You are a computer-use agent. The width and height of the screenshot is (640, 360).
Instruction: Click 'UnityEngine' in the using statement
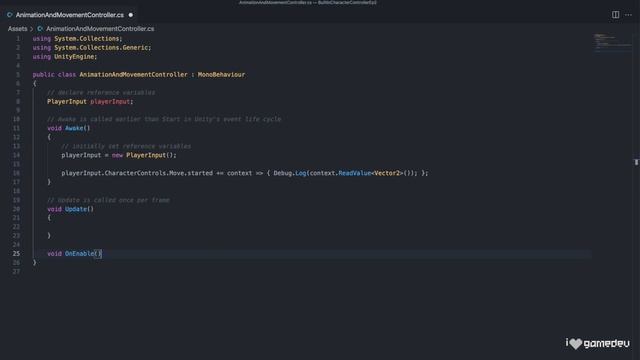(x=74, y=57)
